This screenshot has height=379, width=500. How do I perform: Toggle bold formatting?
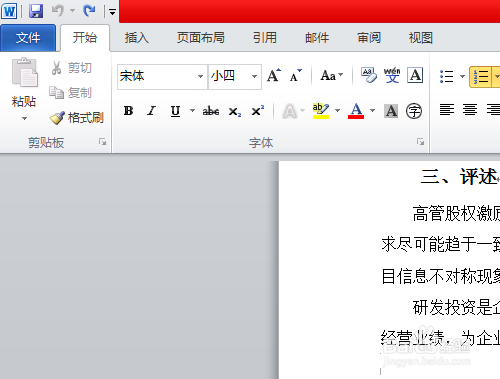pyautogui.click(x=129, y=111)
